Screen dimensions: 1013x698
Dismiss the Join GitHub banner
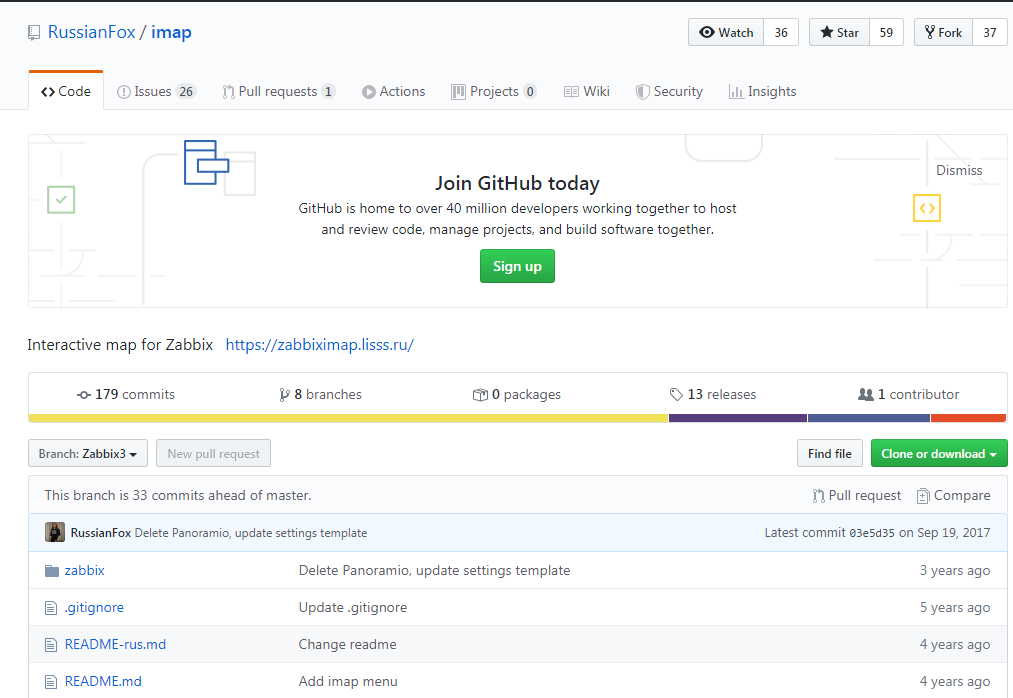click(x=959, y=170)
